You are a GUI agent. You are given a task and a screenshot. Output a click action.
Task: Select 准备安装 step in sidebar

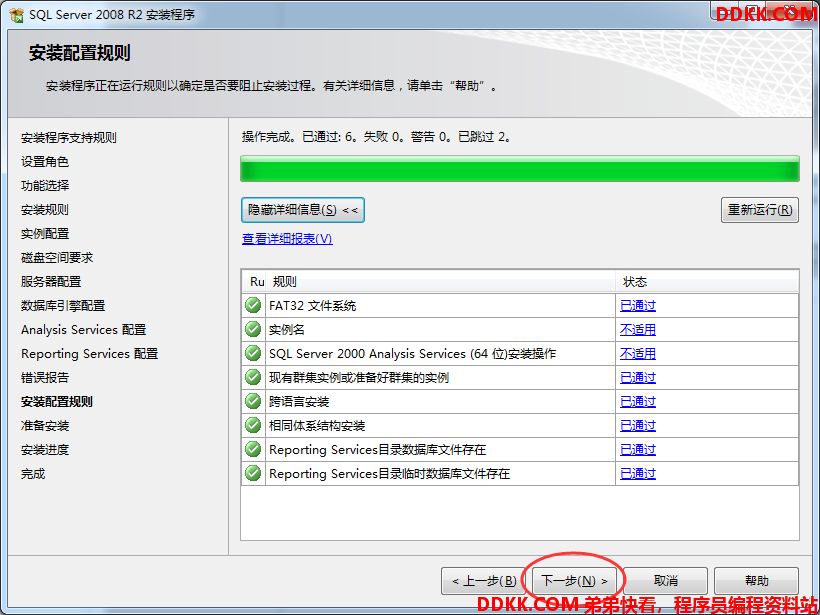click(45, 426)
